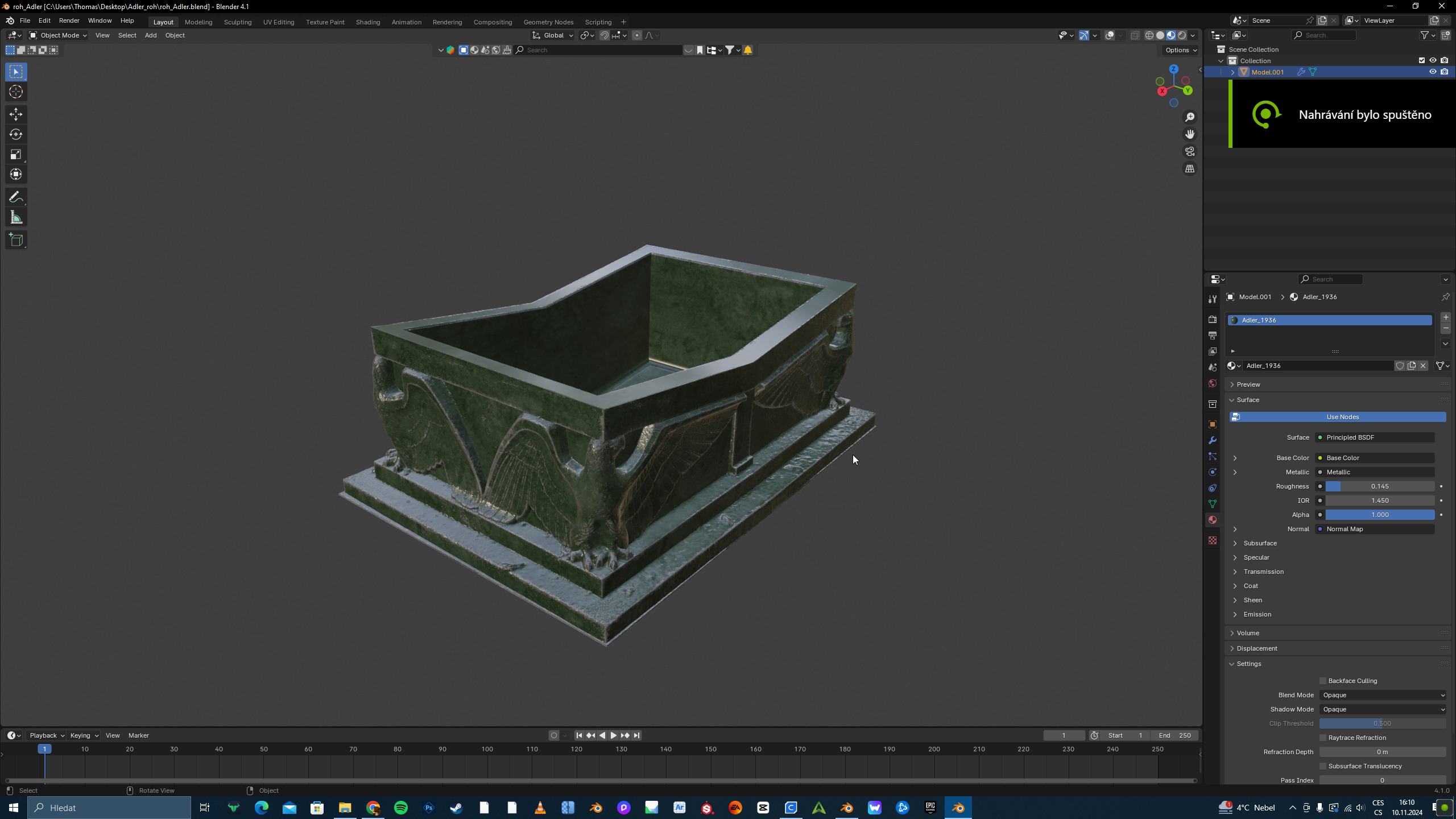Open the Object Data properties tab
This screenshot has height=819, width=1456.
tap(1213, 504)
